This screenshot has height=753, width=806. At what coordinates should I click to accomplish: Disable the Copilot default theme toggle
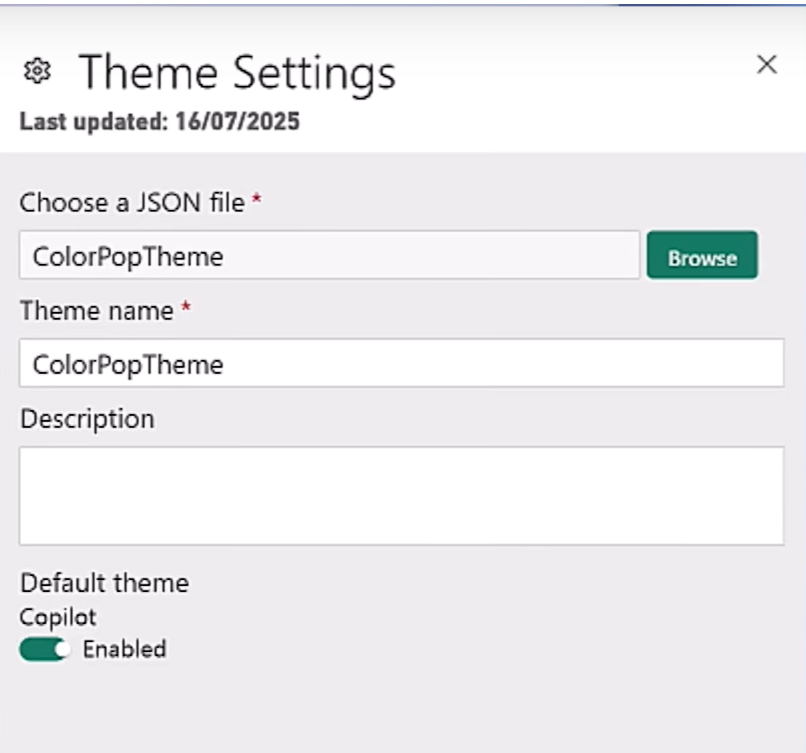[x=44, y=649]
